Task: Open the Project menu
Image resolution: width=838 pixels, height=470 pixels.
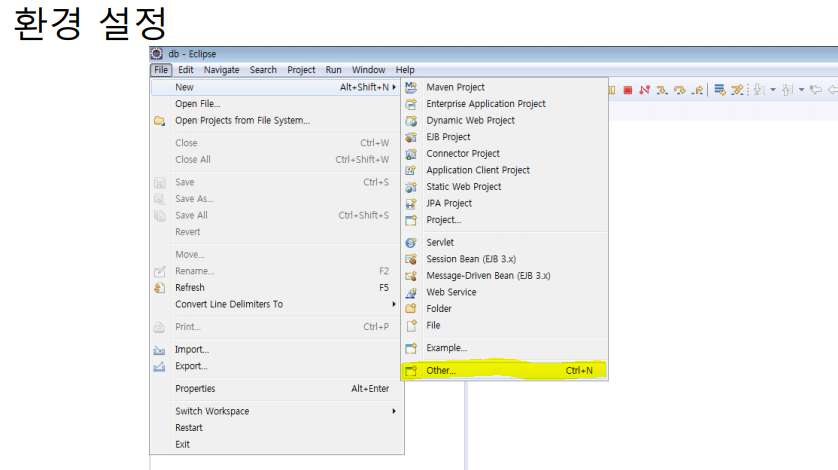Action: [301, 70]
